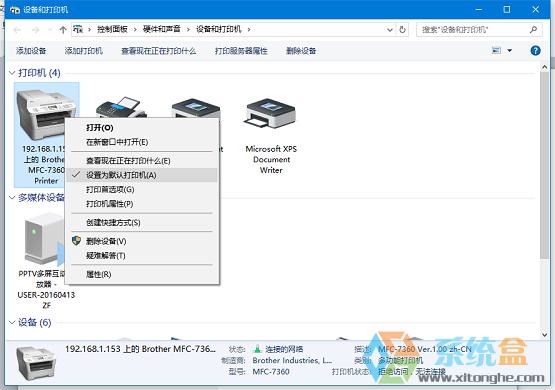Image resolution: width=555 pixels, height=390 pixels.
Task: Click 打印服务器属性 toolbar button
Action: click(241, 51)
